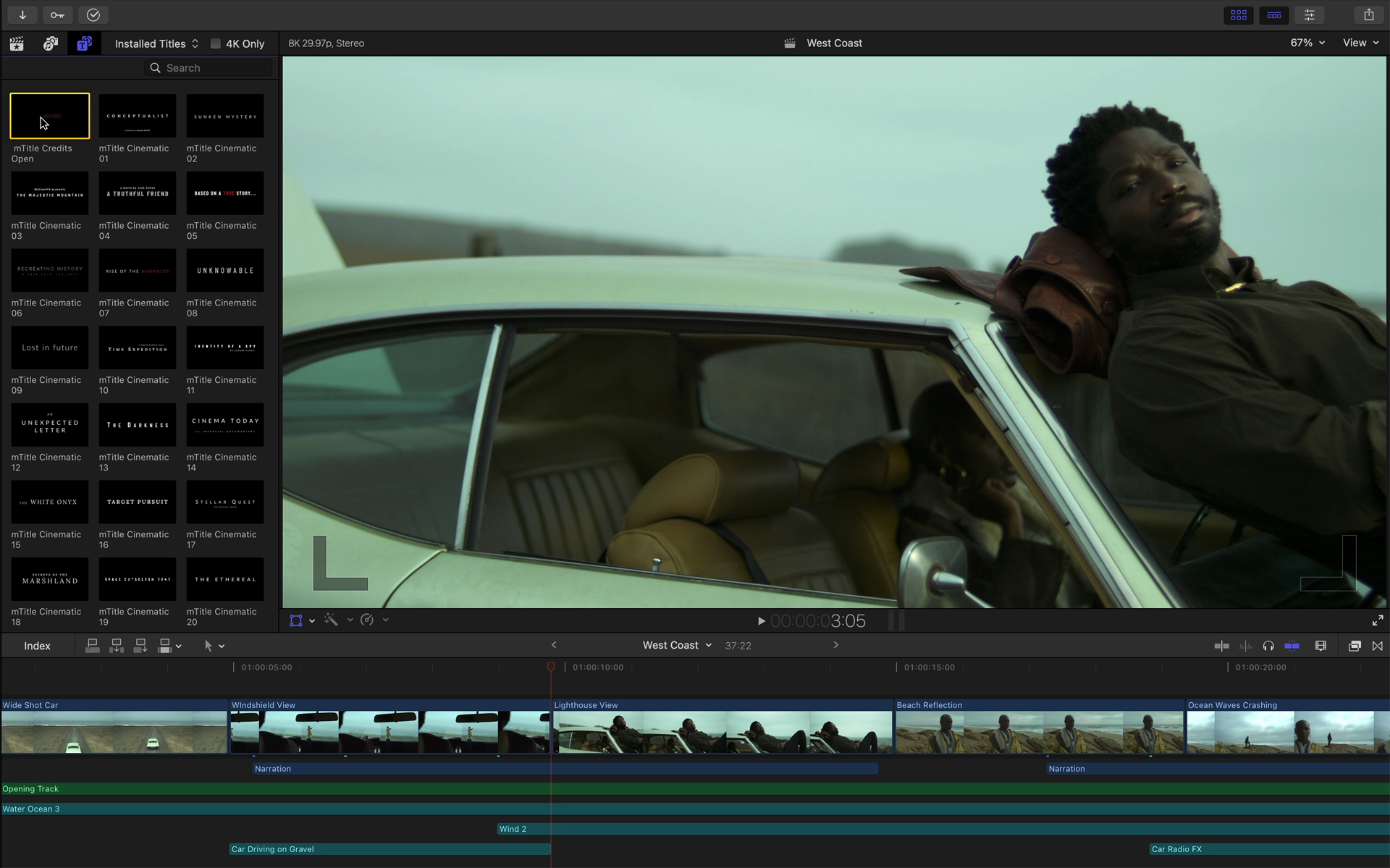Image resolution: width=1390 pixels, height=868 pixels.
Task: Click the Share export icon
Action: [1368, 15]
